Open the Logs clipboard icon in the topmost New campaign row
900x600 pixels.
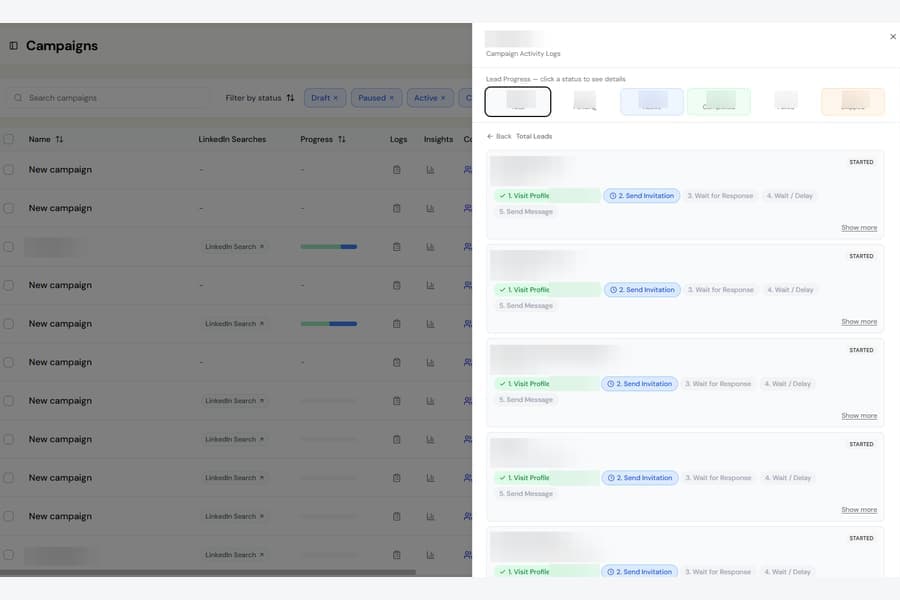(397, 170)
